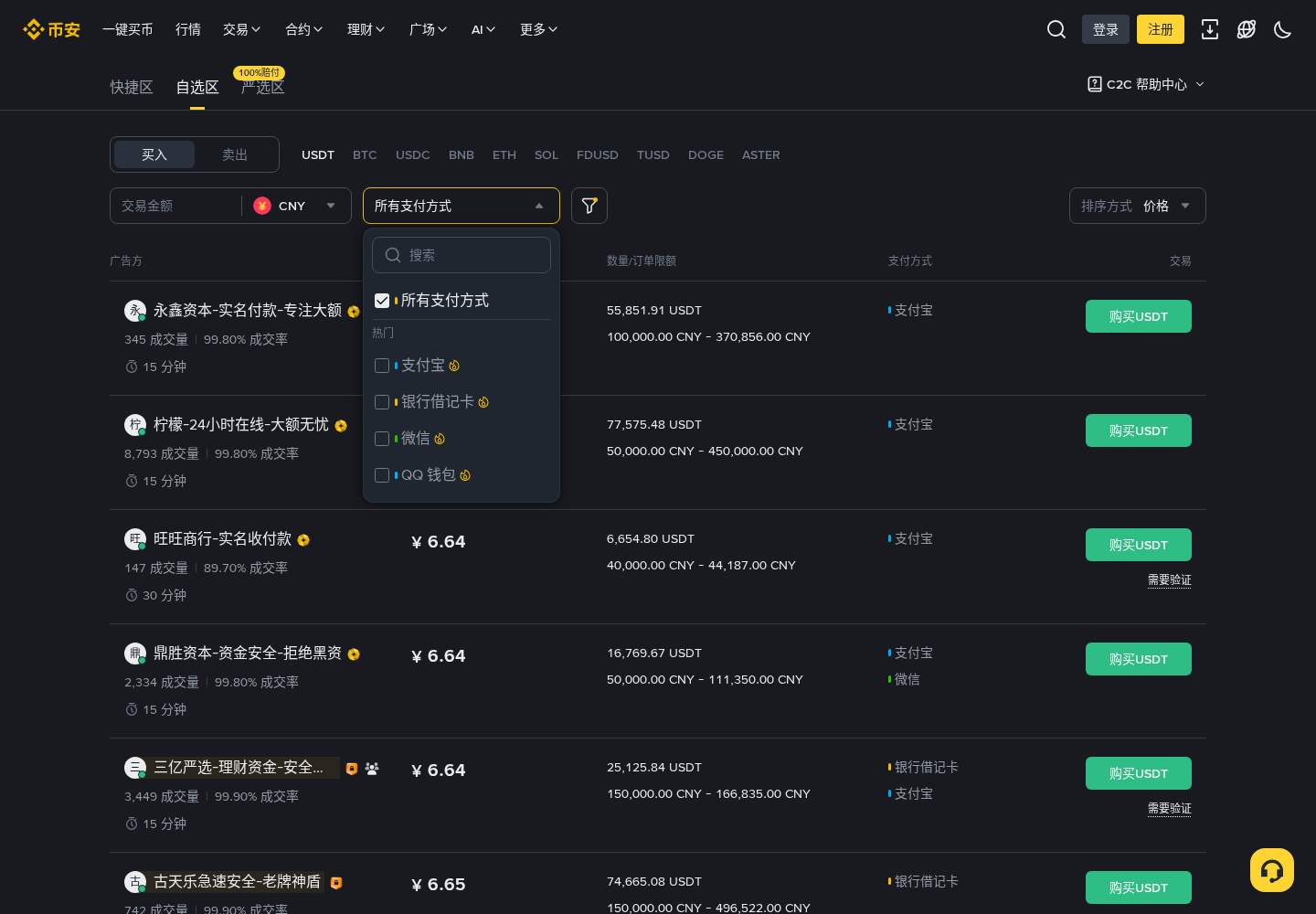Click the customer support headset icon
Viewport: 1316px width, 914px height.
pyautogui.click(x=1272, y=870)
